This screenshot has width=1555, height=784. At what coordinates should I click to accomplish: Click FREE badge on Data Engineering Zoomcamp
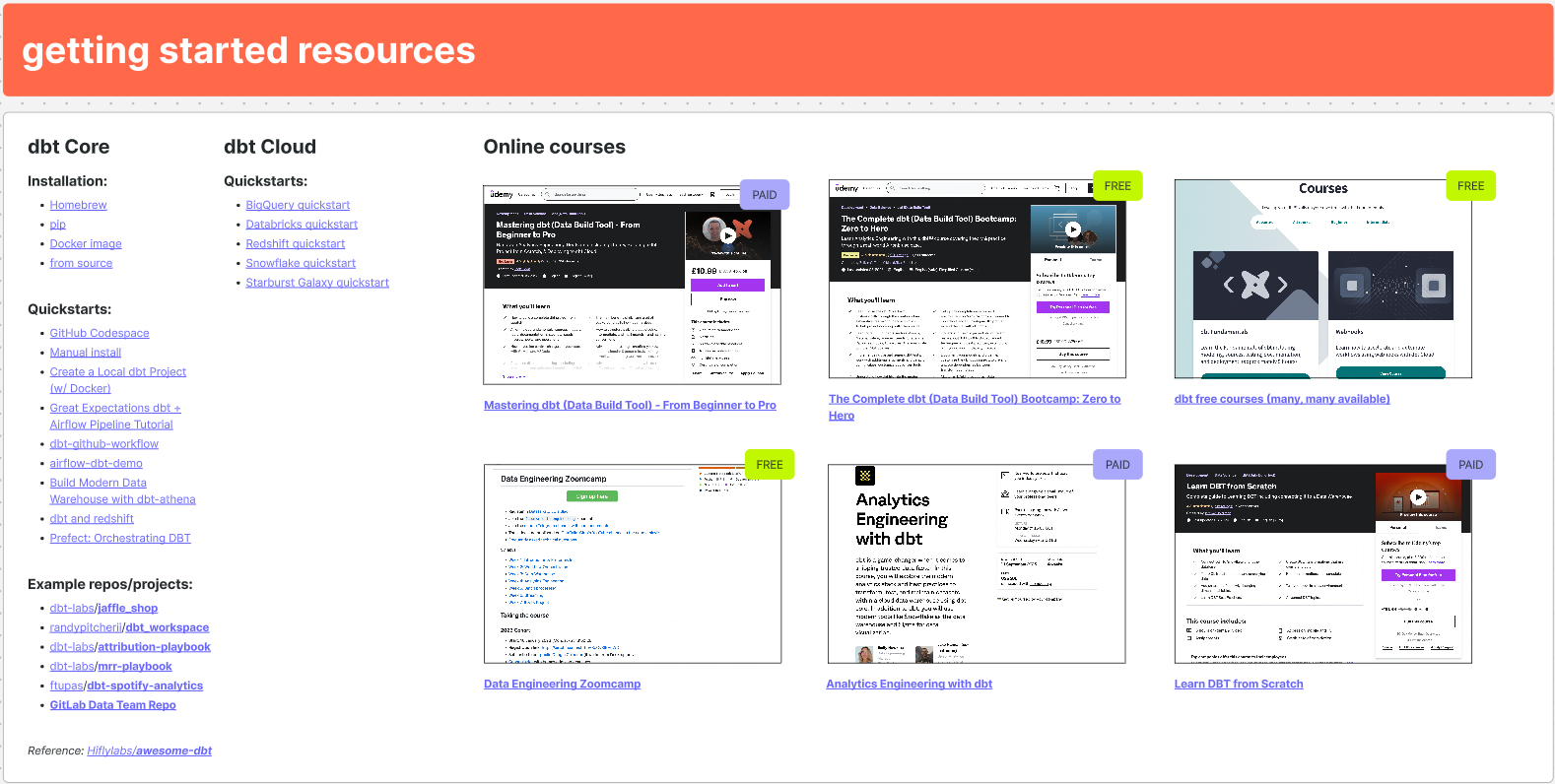coord(770,465)
